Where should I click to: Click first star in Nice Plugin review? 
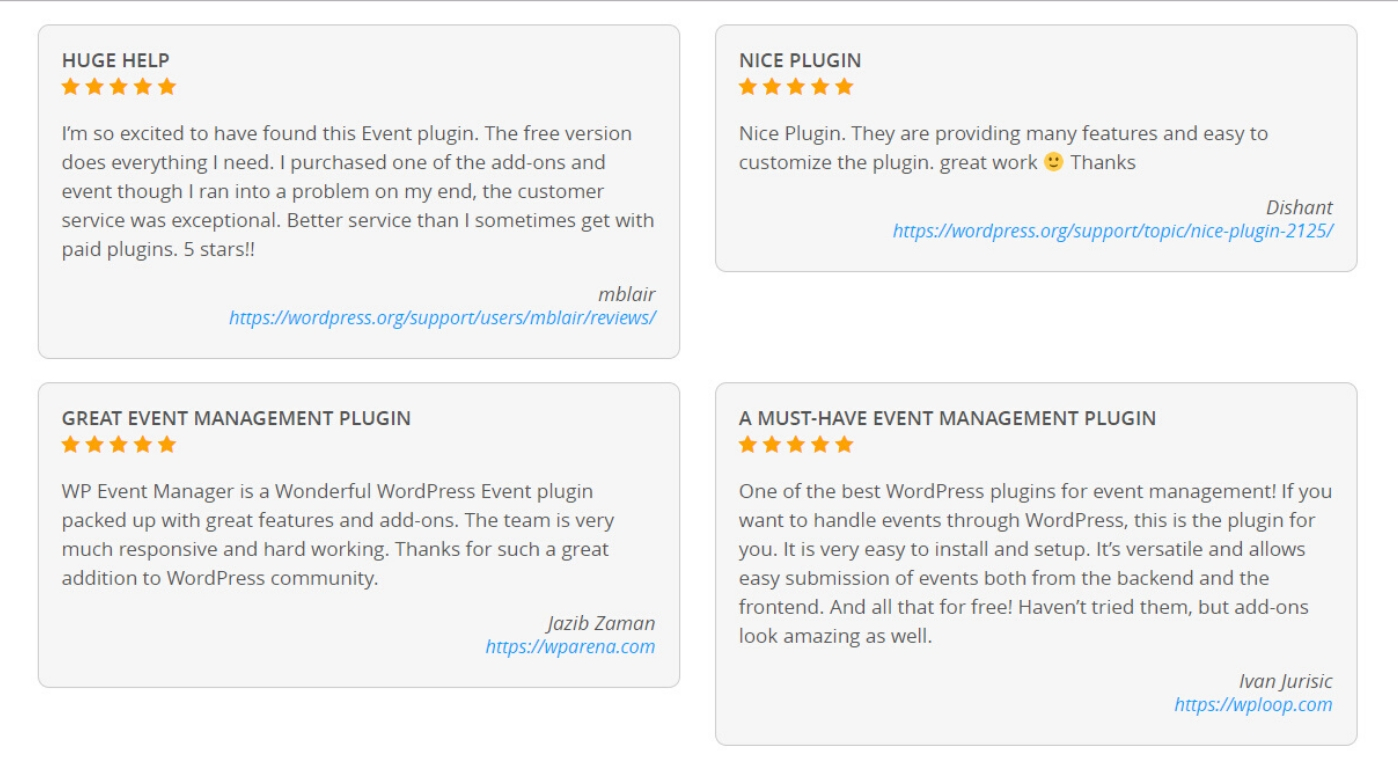(x=748, y=87)
